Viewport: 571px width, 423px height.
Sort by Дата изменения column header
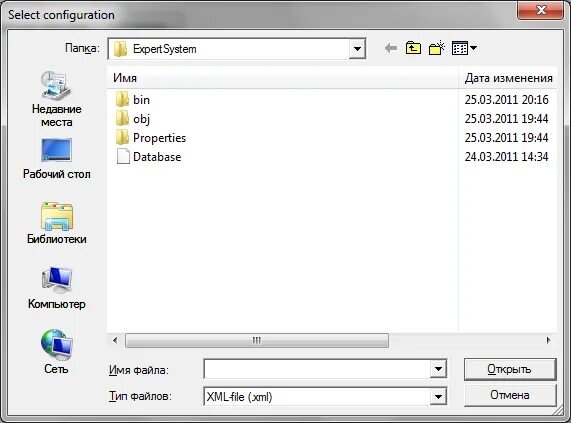point(508,78)
